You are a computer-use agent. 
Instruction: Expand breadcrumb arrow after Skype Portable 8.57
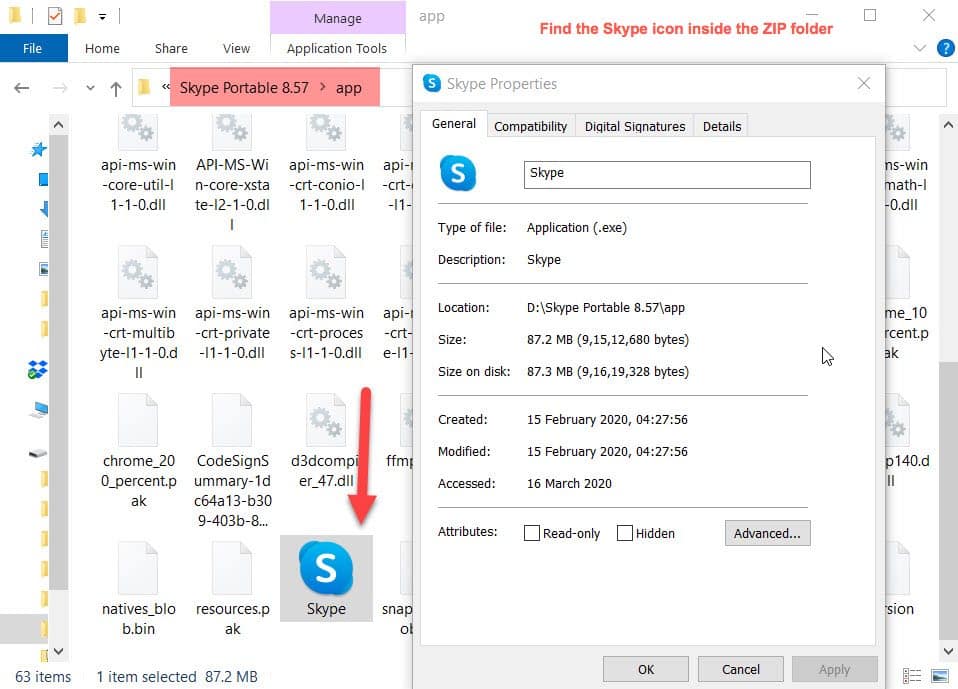point(323,87)
